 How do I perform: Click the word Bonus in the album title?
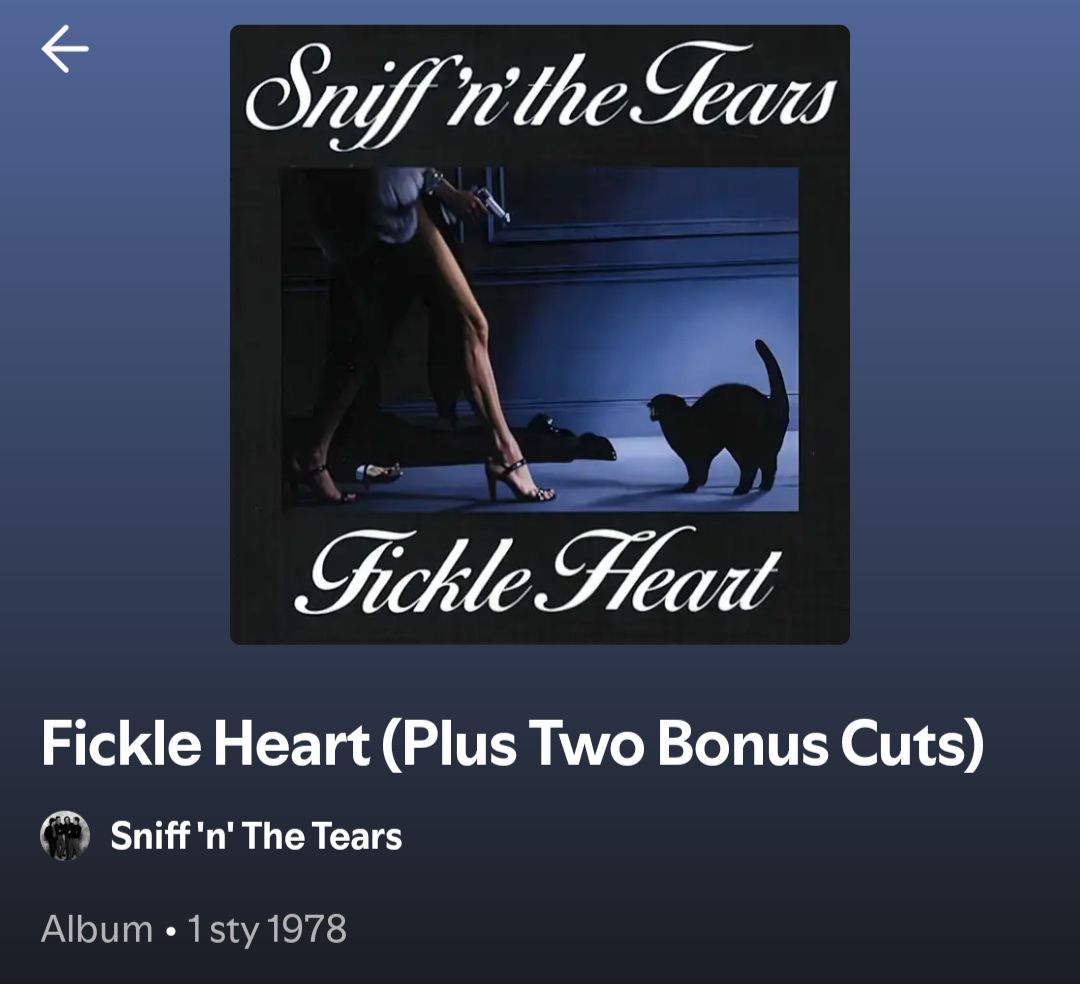pos(742,744)
